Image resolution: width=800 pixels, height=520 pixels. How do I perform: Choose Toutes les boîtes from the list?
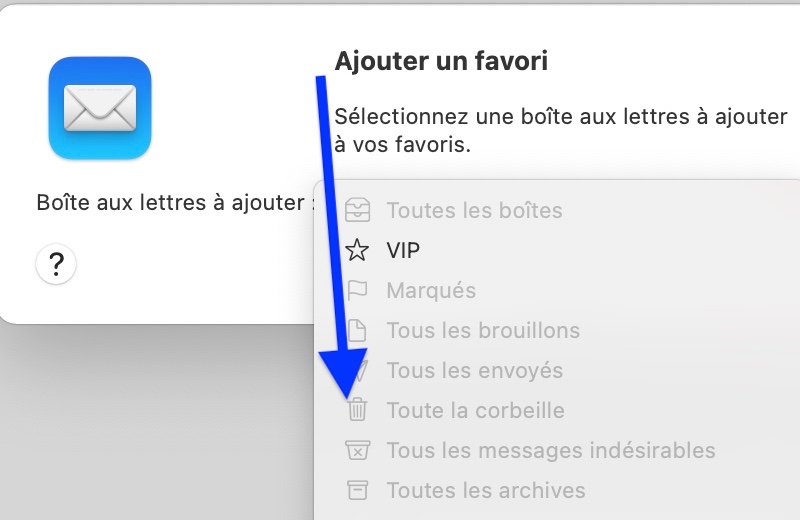click(x=474, y=211)
